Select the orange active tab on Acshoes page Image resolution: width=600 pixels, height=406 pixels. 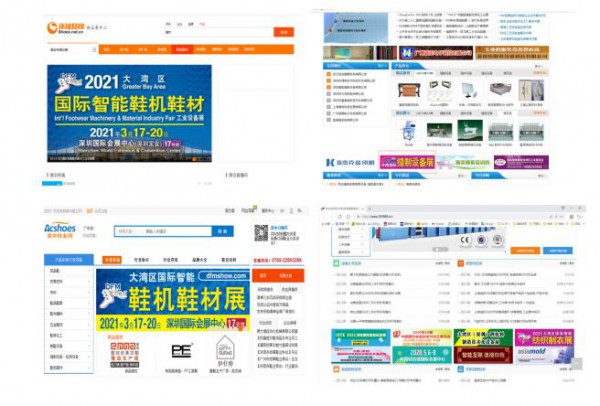coord(112,260)
